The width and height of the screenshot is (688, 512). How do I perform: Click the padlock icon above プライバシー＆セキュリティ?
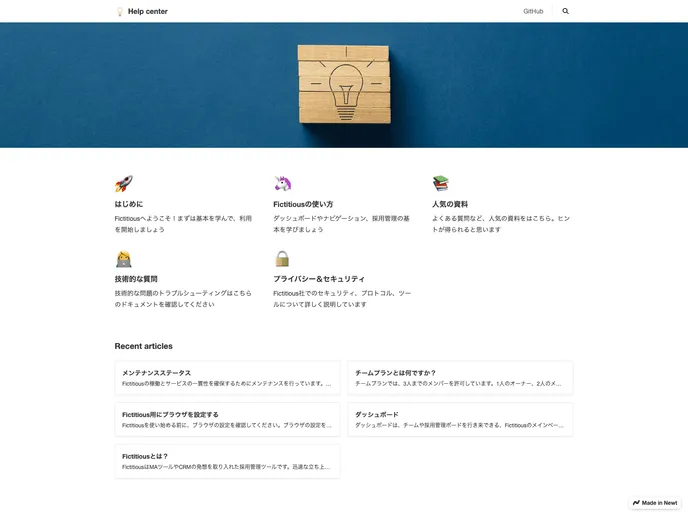coord(282,259)
